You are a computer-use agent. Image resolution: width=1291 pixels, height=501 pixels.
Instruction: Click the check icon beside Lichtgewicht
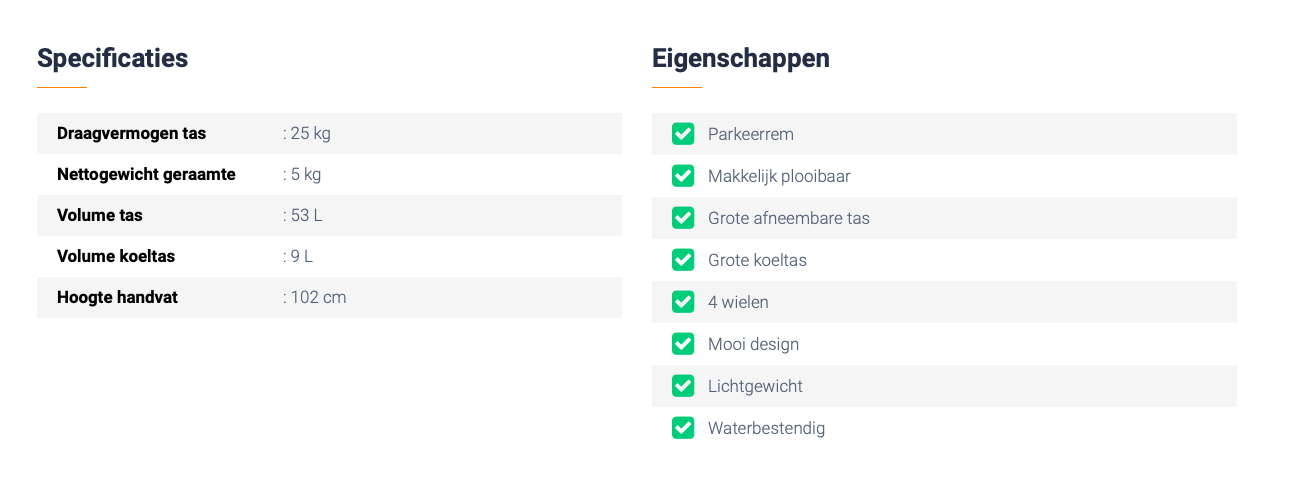point(683,386)
